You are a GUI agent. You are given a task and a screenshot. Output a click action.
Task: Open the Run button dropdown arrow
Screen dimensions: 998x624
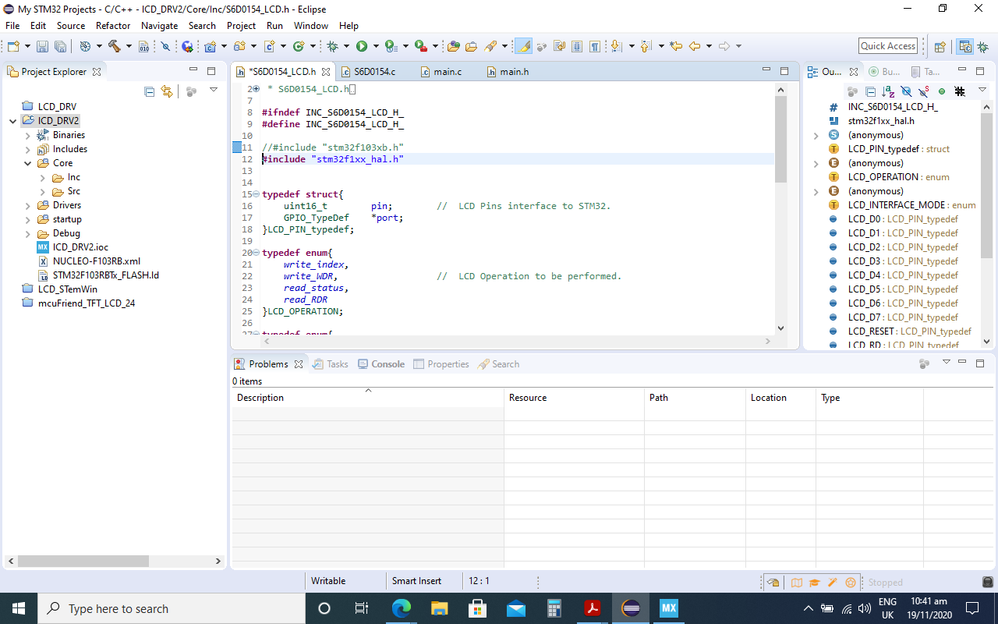point(376,46)
